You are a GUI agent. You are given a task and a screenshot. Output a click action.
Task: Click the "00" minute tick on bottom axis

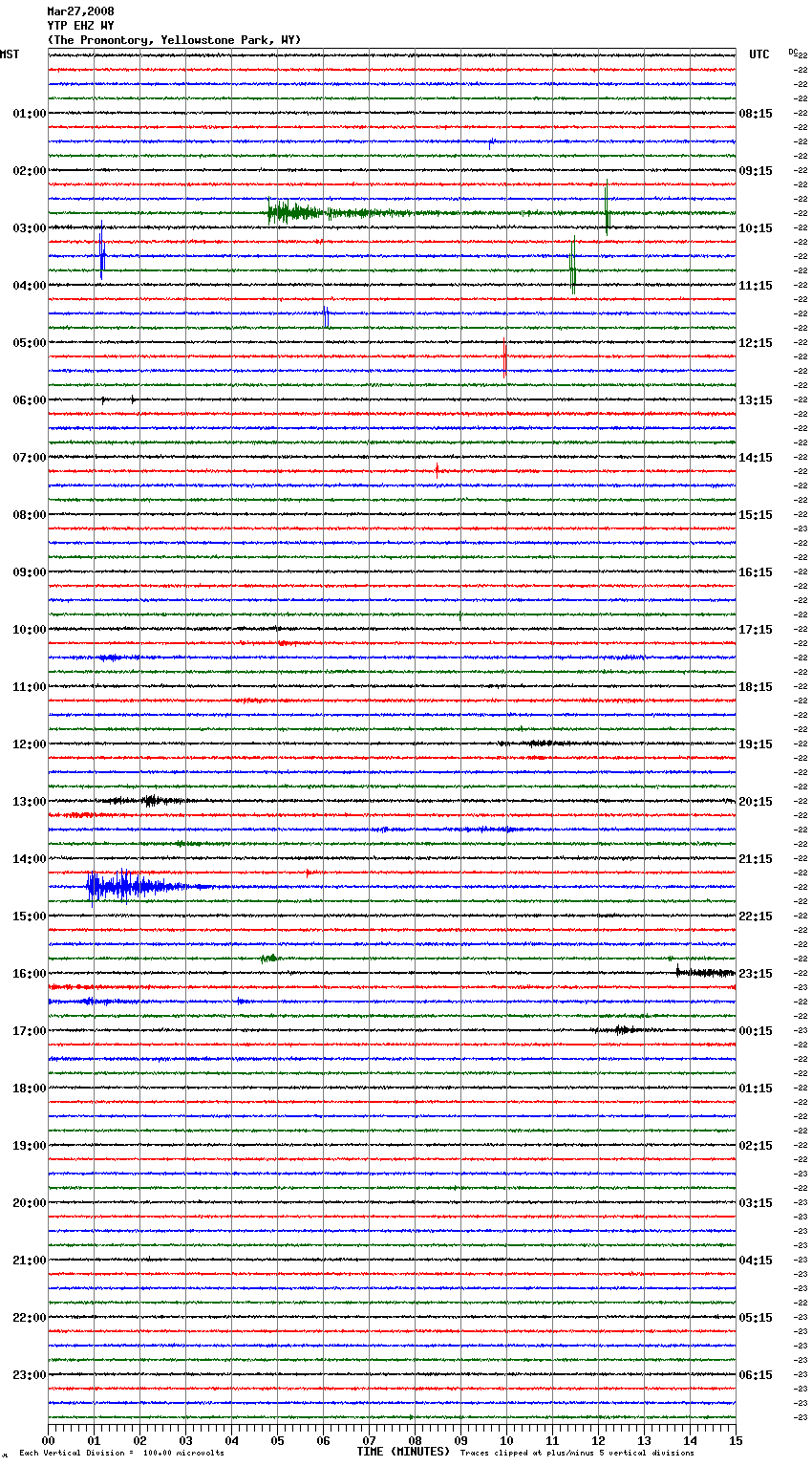point(48,1440)
